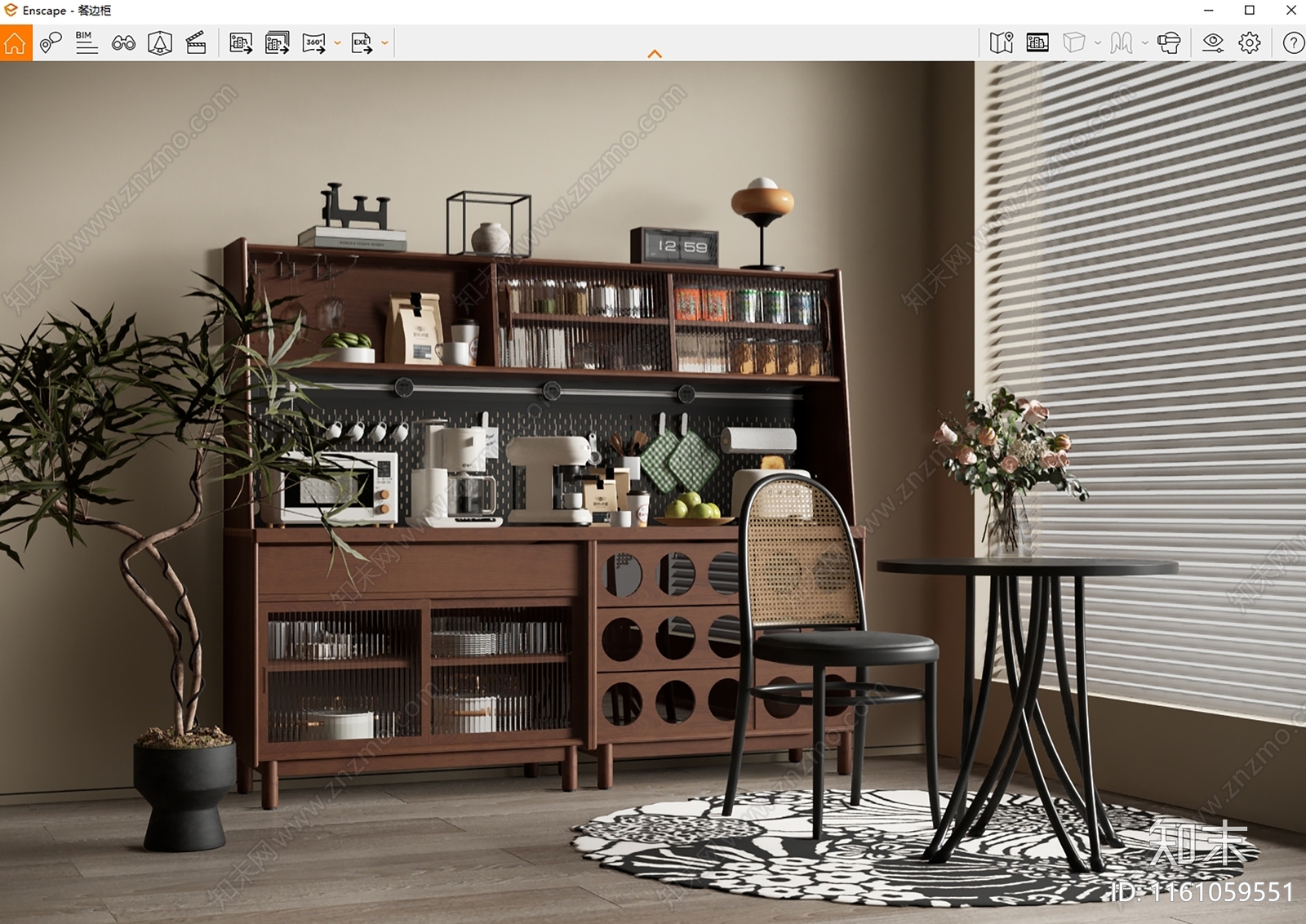Screen dimensions: 1306x924
Task: Open dropdown beside the wings icon
Action: (x=1144, y=42)
